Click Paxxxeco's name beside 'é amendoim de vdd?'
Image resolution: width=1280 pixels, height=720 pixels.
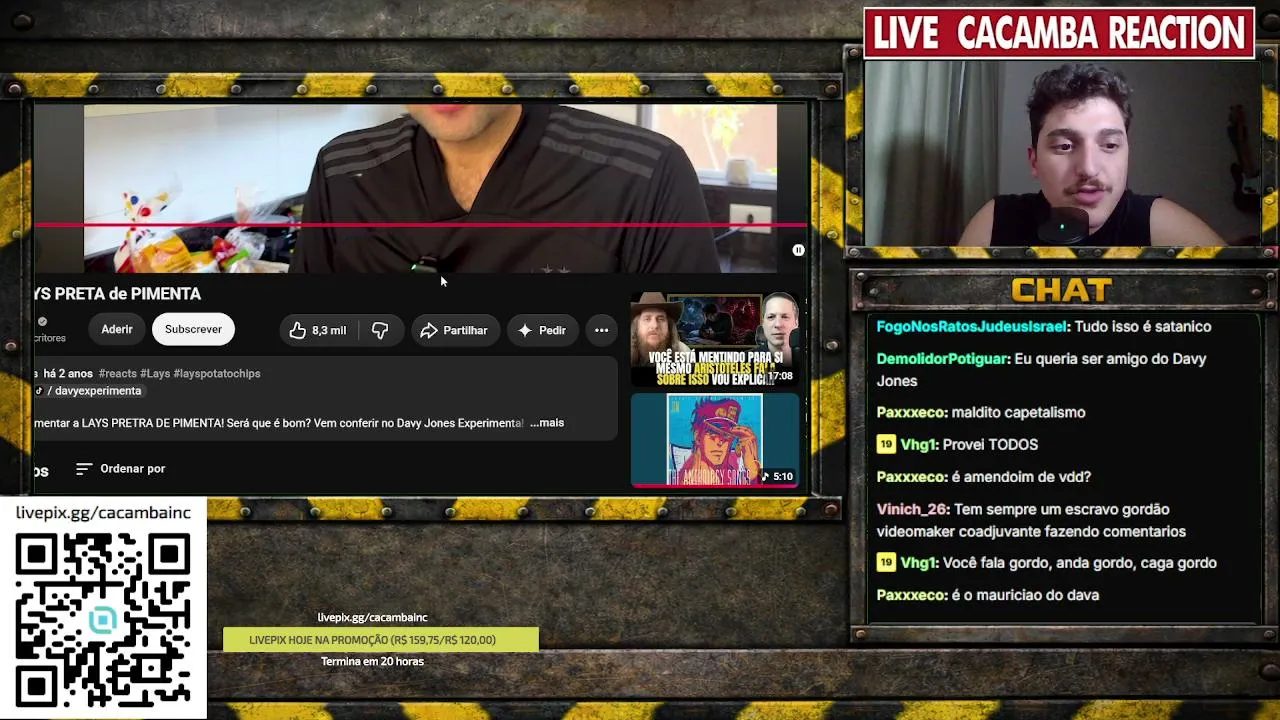(x=911, y=477)
